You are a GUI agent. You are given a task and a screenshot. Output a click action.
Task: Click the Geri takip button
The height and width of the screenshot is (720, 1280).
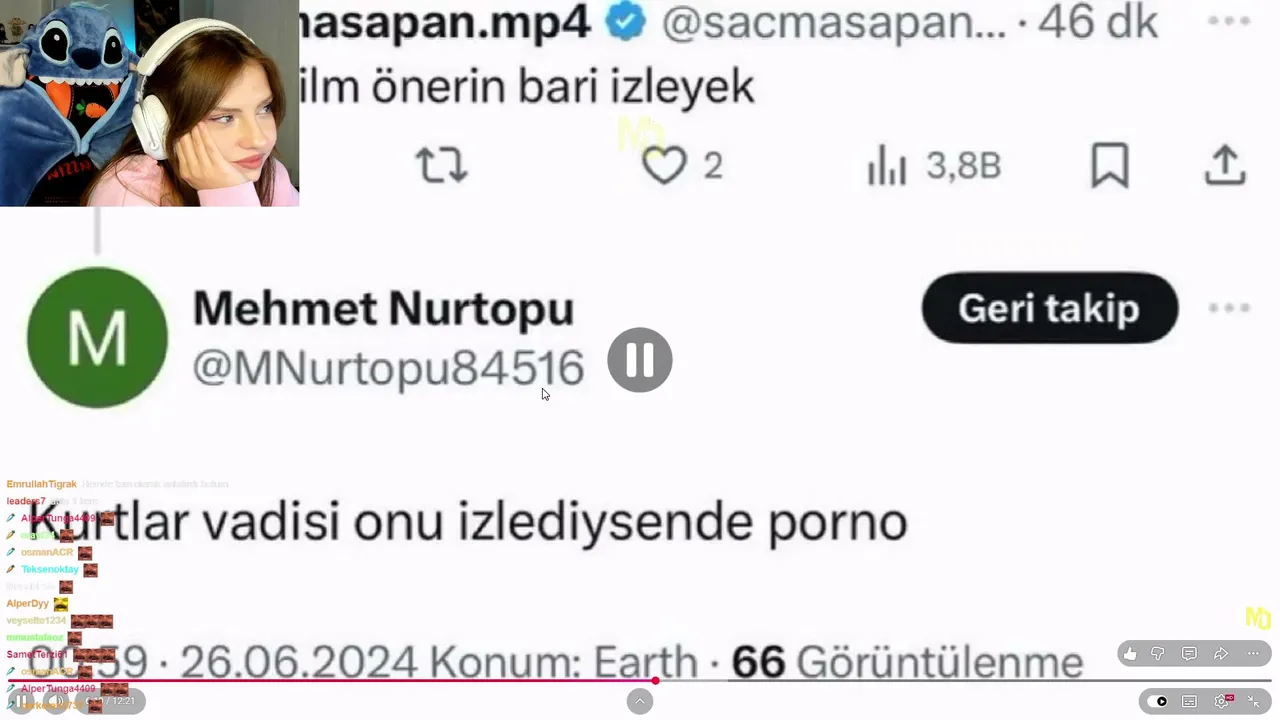(x=1049, y=308)
